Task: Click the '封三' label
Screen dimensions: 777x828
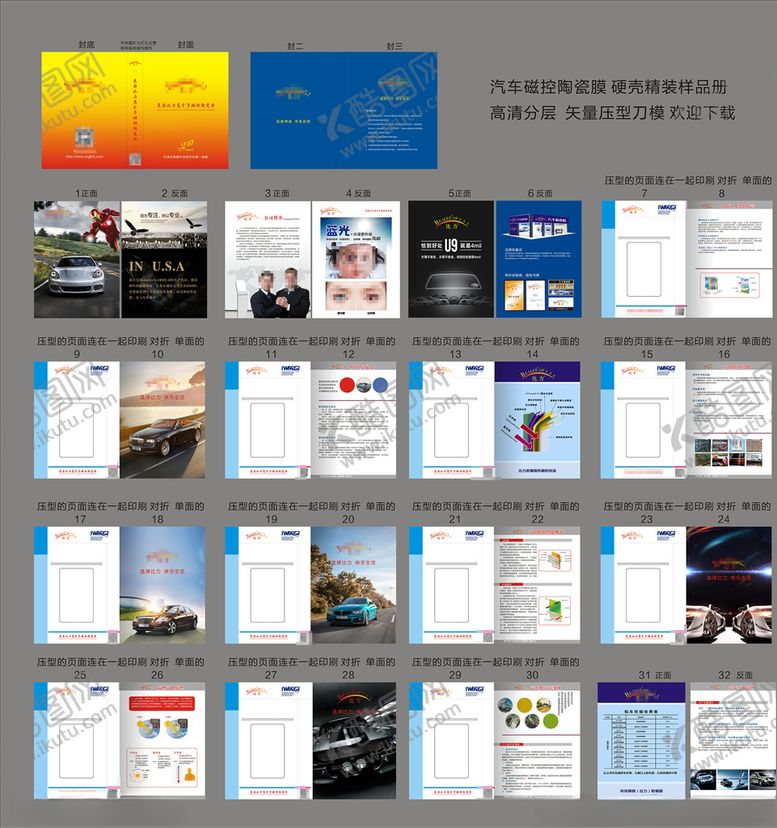Action: (395, 46)
